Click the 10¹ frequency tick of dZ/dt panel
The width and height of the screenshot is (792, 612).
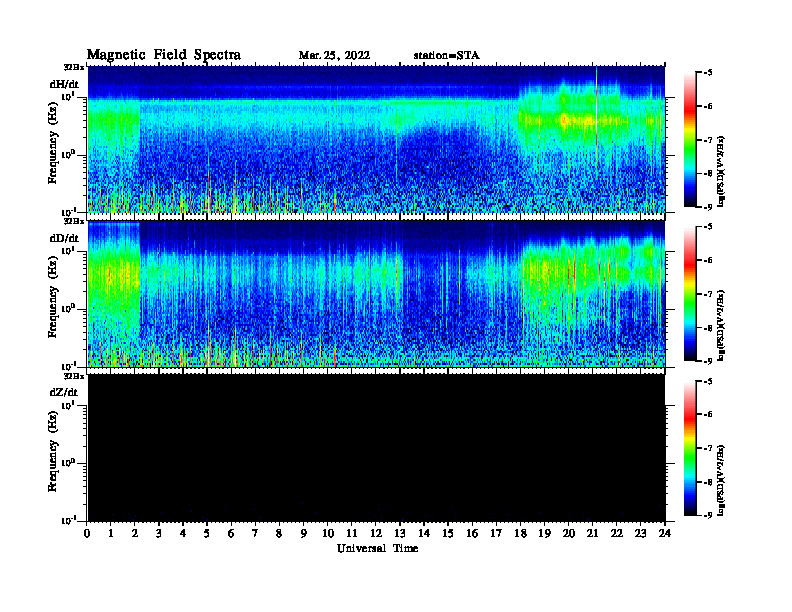coord(68,405)
